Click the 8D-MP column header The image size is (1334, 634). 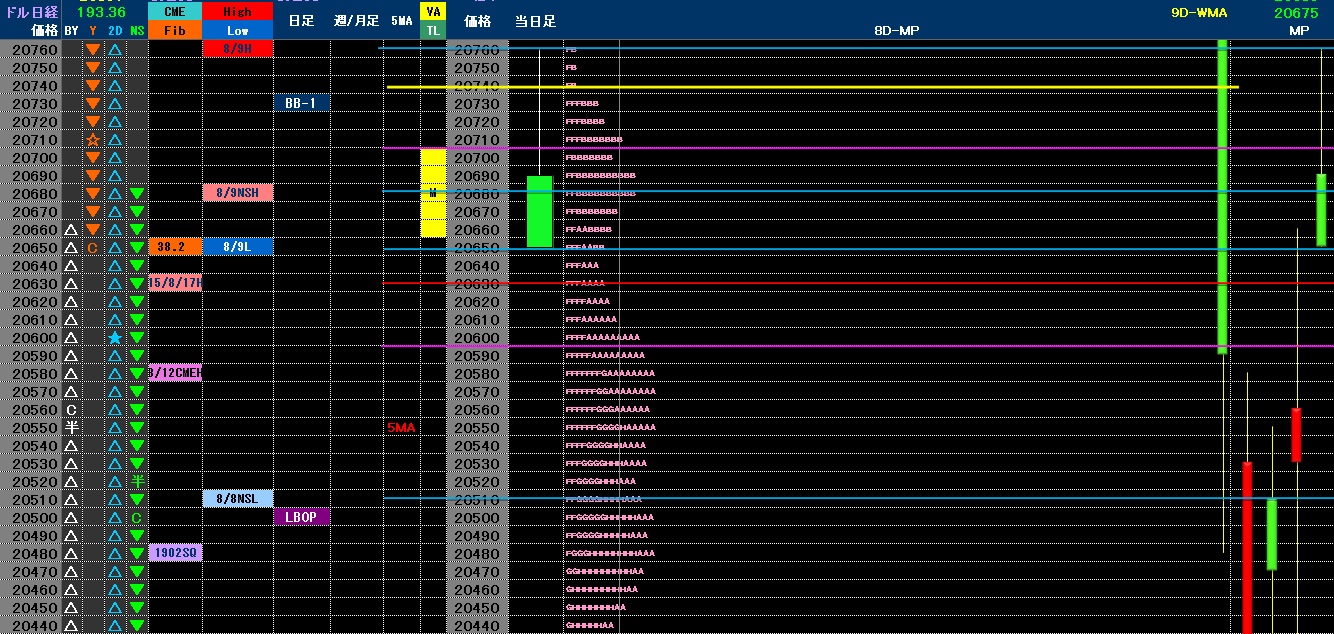point(896,31)
